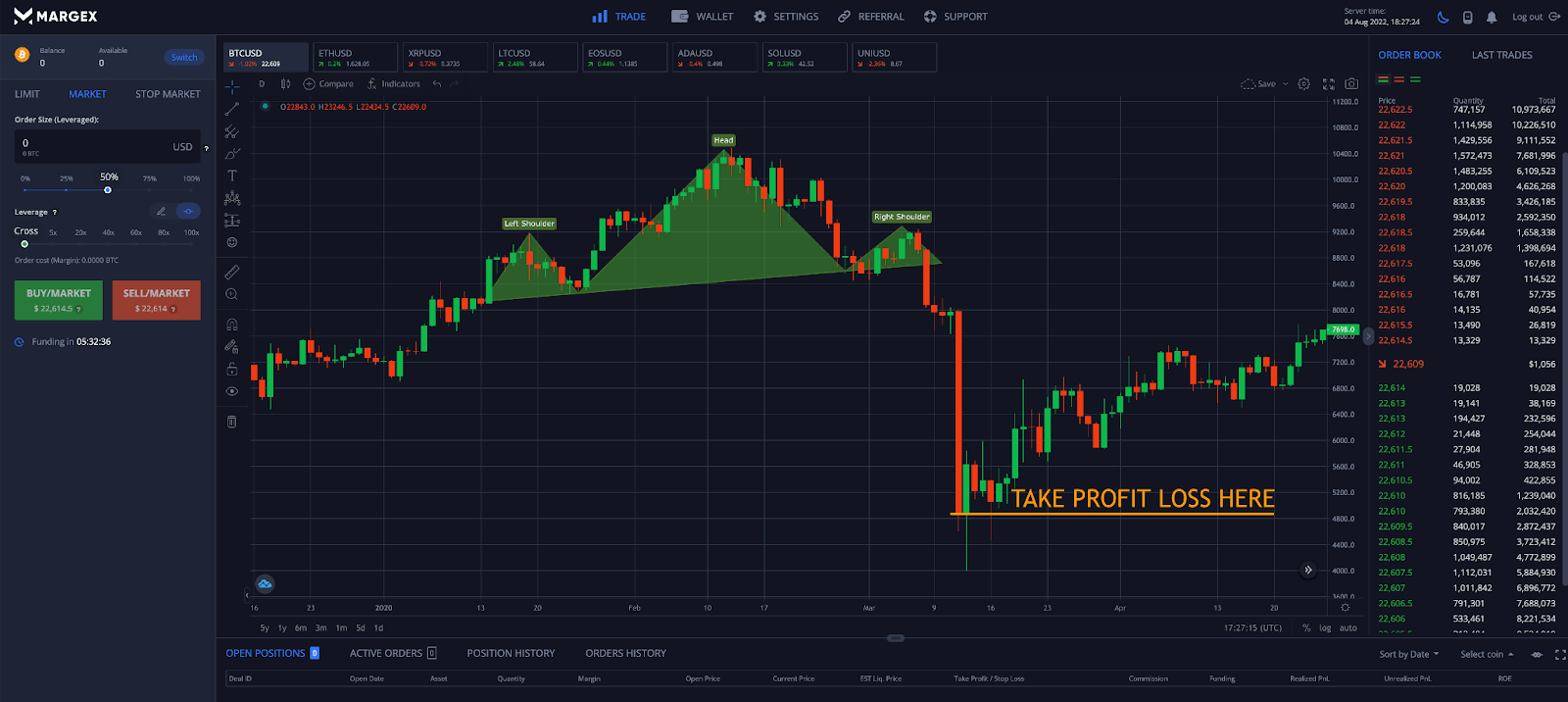Expand the Save dropdown arrow
Viewport: 1568px width, 702px height.
pyautogui.click(x=1286, y=84)
